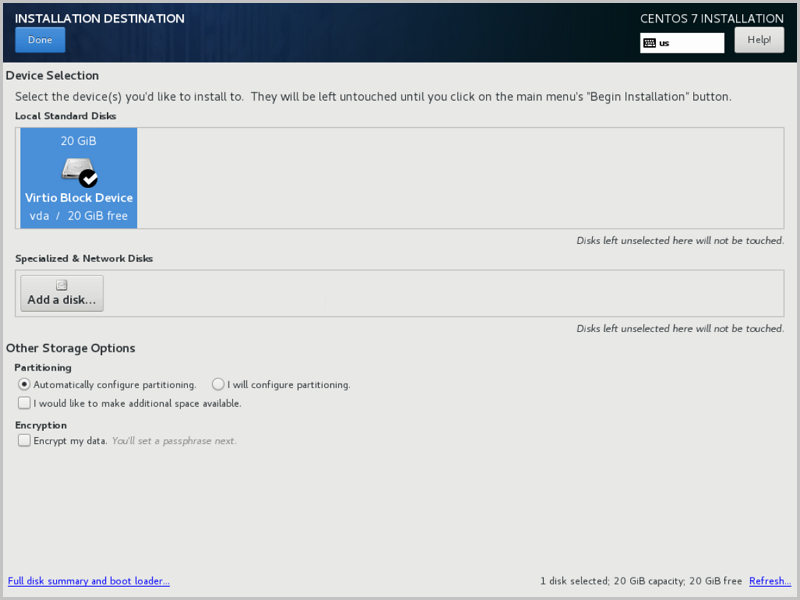Click the small icon above Add a disk
This screenshot has height=600, width=800.
(62, 285)
